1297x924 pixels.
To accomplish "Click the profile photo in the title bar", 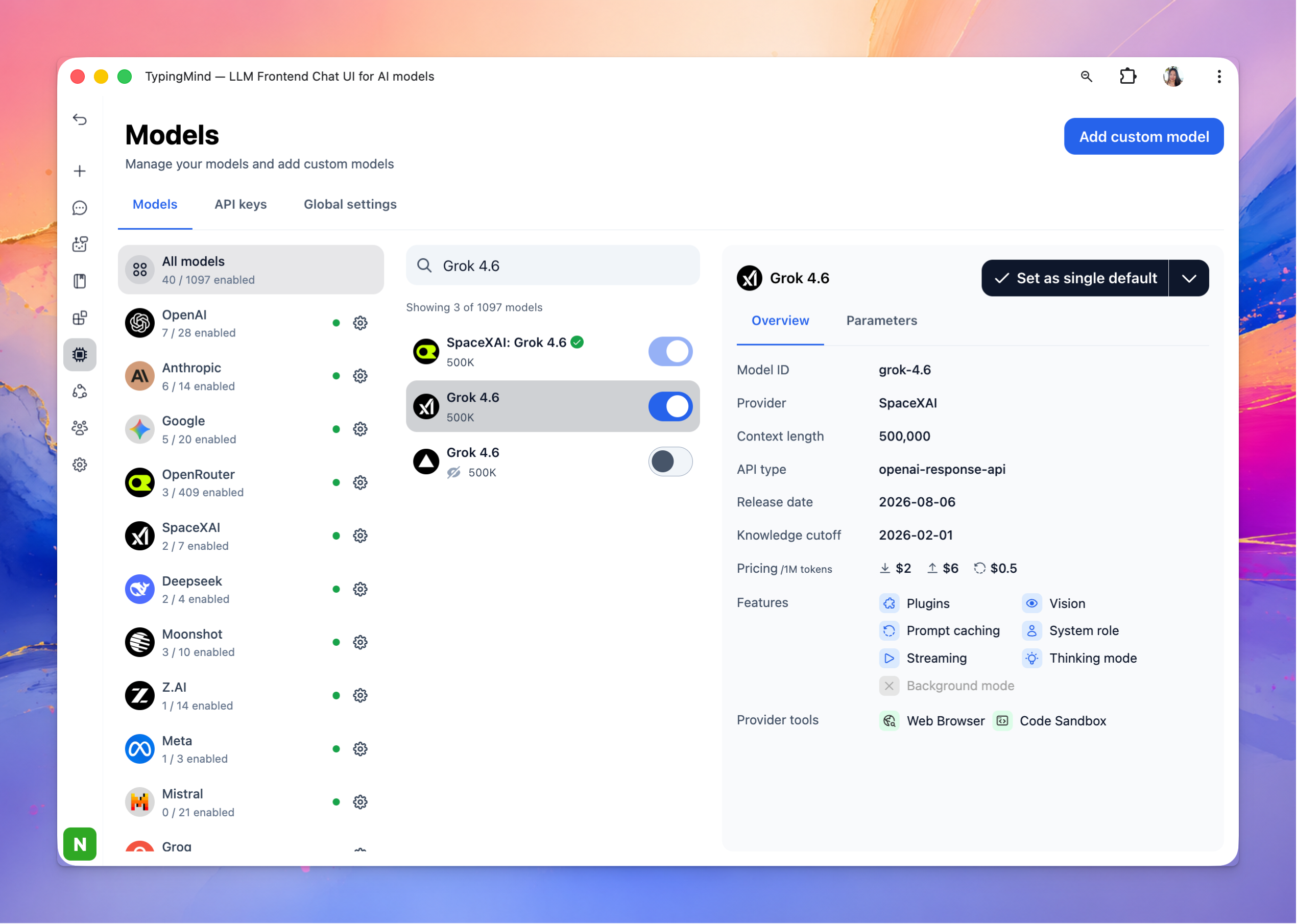I will point(1173,76).
